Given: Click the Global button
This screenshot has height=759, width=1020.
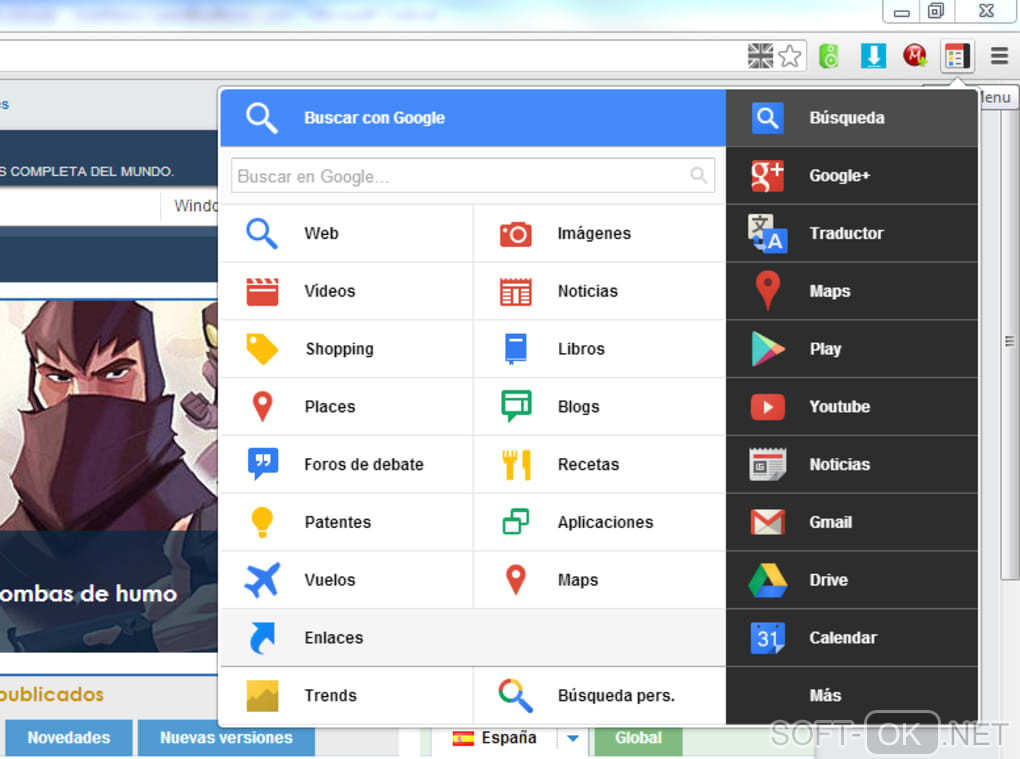Looking at the screenshot, I should click(638, 738).
